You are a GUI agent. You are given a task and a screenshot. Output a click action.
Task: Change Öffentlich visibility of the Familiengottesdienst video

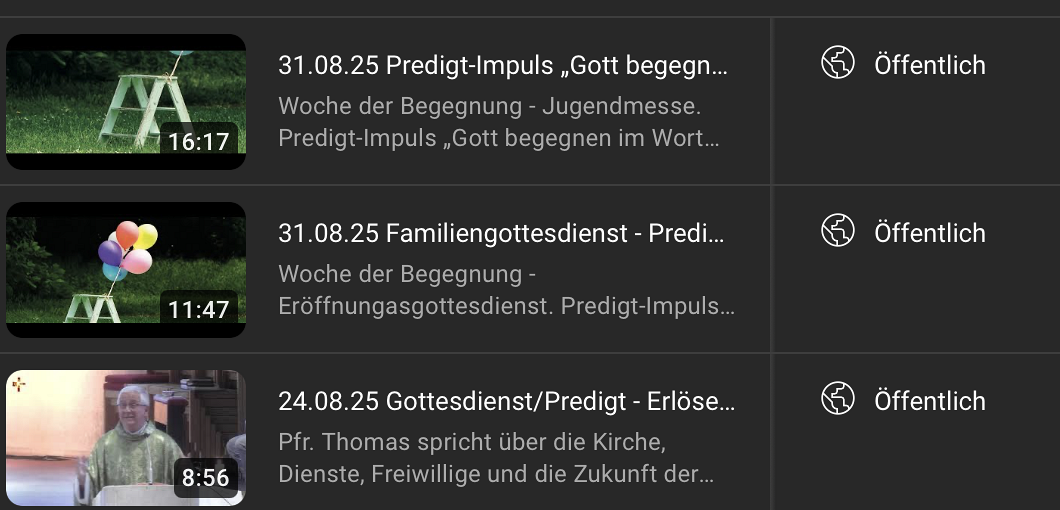pyautogui.click(x=929, y=233)
